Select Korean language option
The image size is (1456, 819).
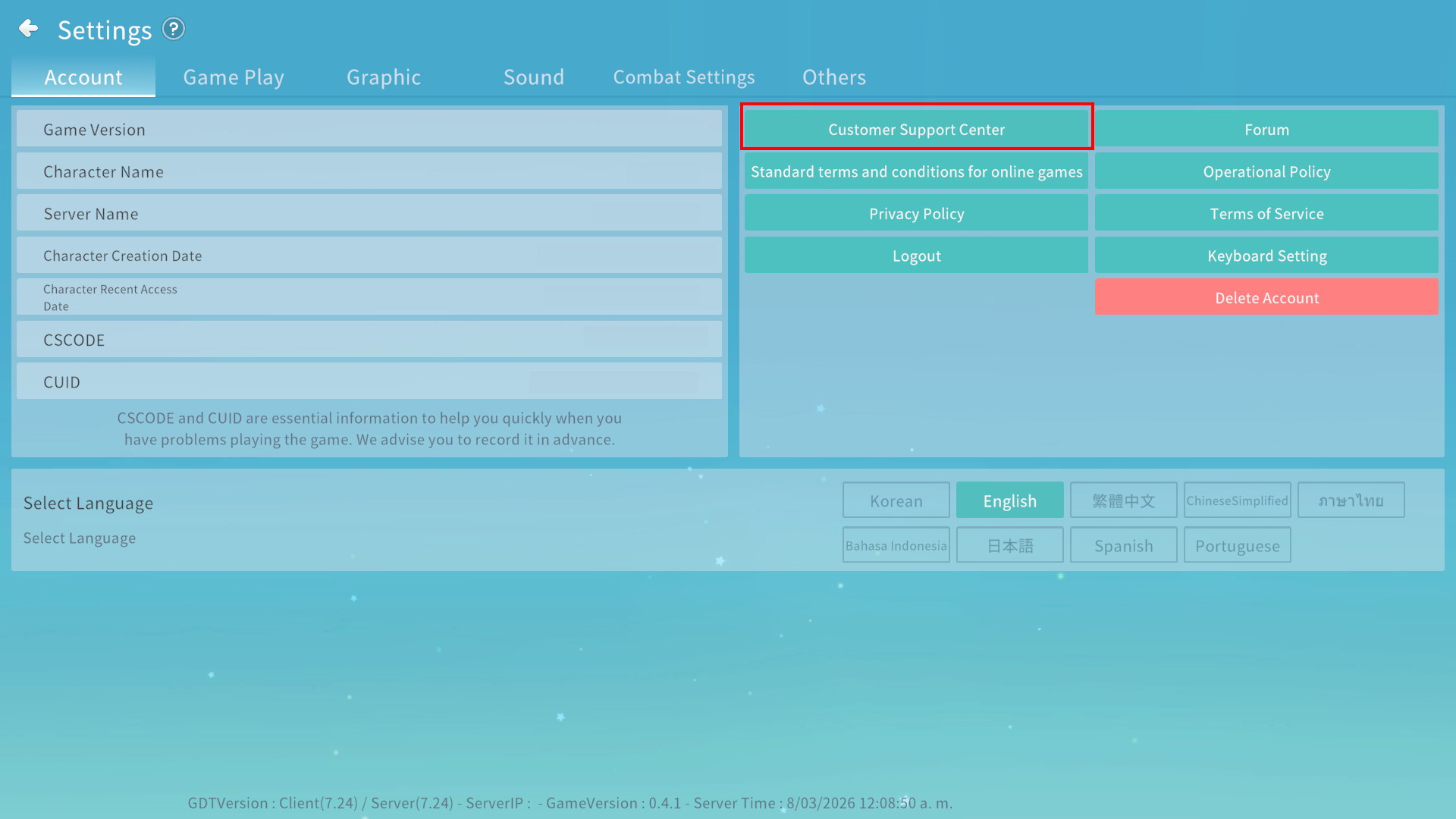[x=896, y=500]
